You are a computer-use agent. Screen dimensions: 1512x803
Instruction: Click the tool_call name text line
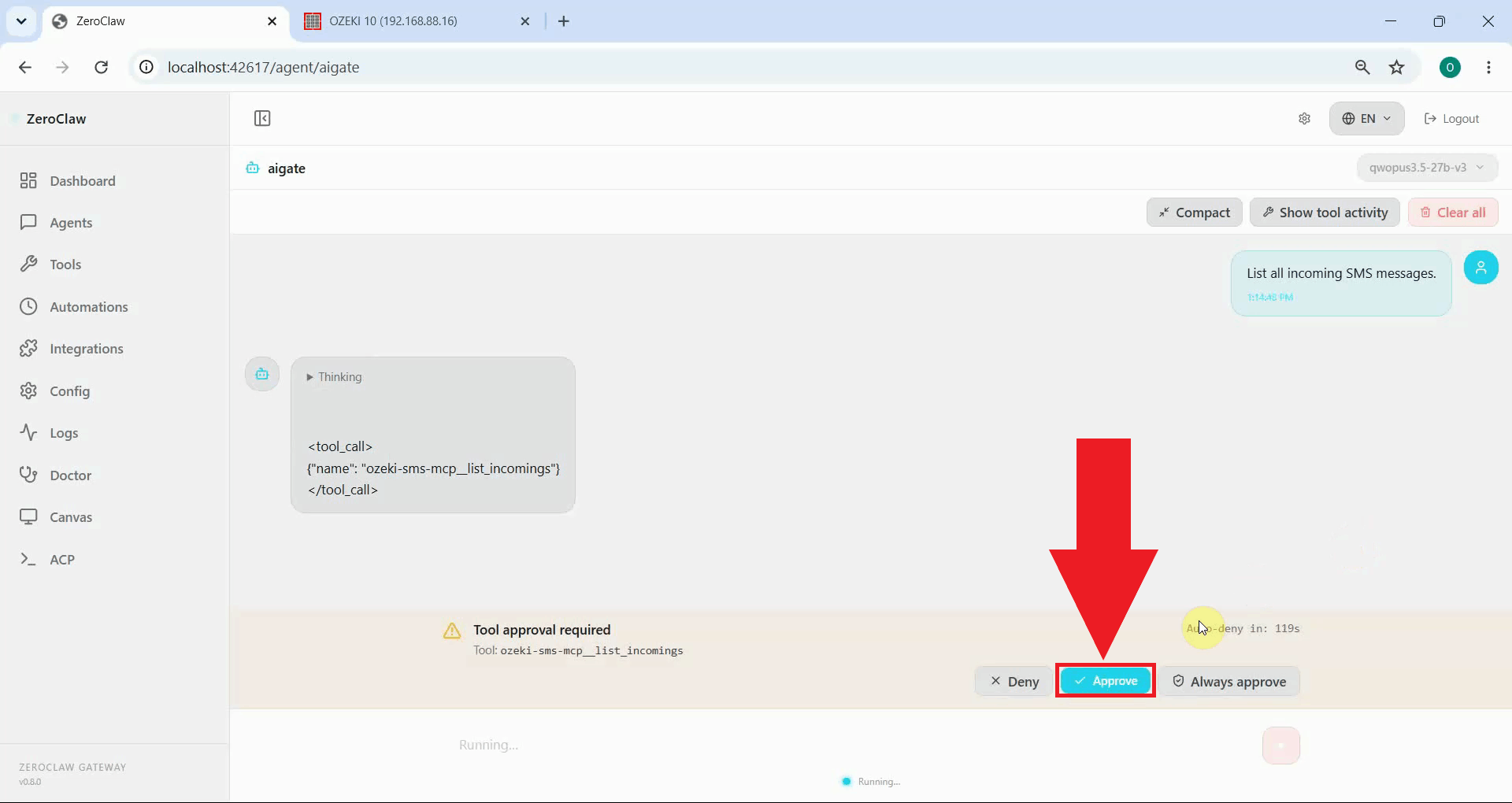[x=433, y=468]
